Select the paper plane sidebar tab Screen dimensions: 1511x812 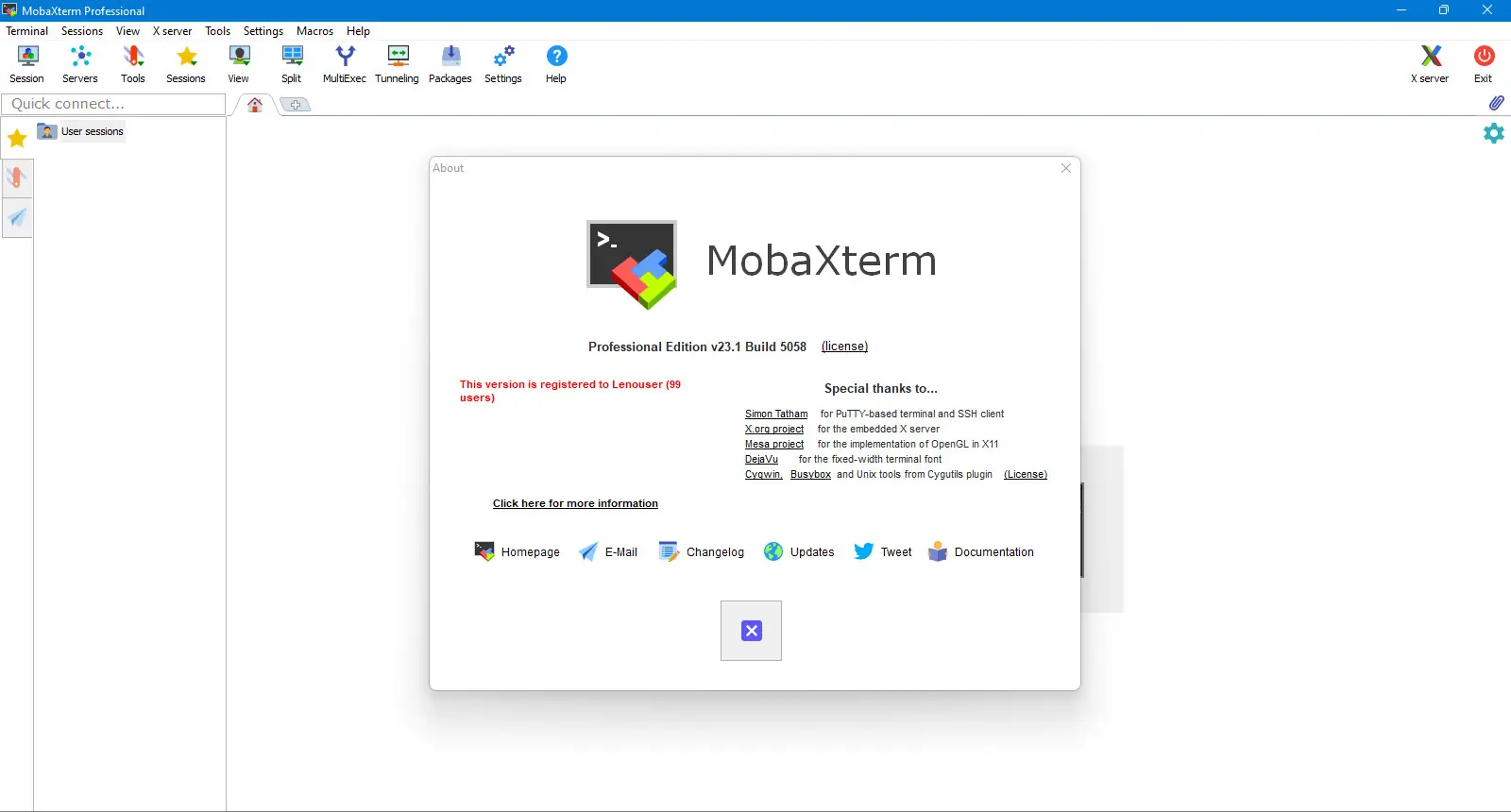pyautogui.click(x=17, y=218)
